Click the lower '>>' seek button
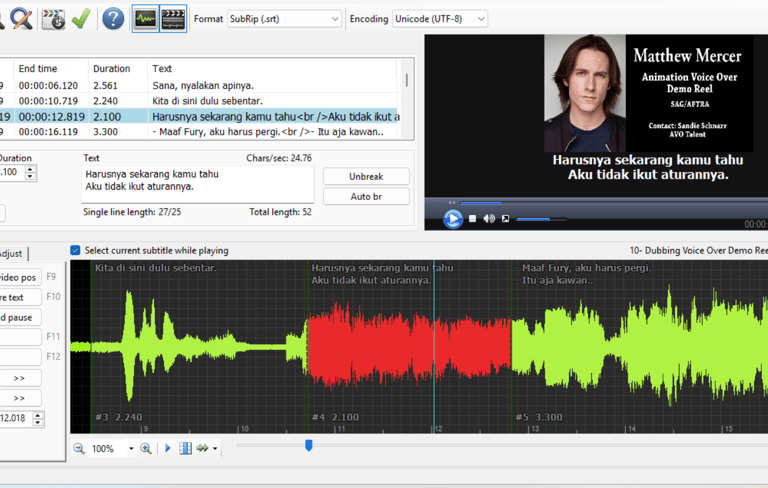This screenshot has width=768, height=488. coord(20,398)
